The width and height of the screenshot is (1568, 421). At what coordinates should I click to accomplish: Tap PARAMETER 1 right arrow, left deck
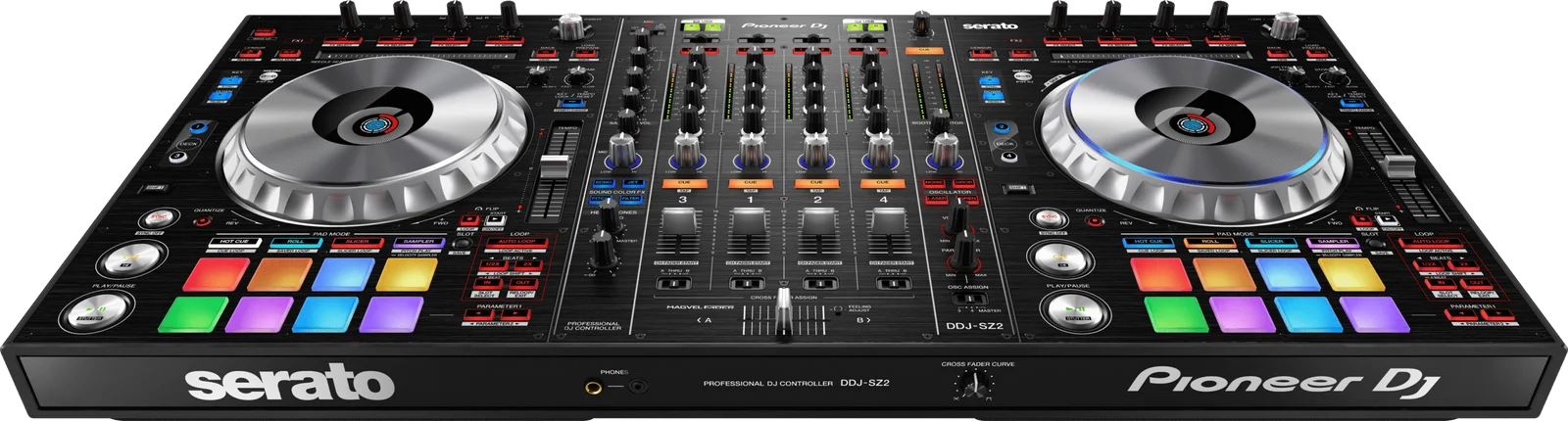(x=517, y=316)
